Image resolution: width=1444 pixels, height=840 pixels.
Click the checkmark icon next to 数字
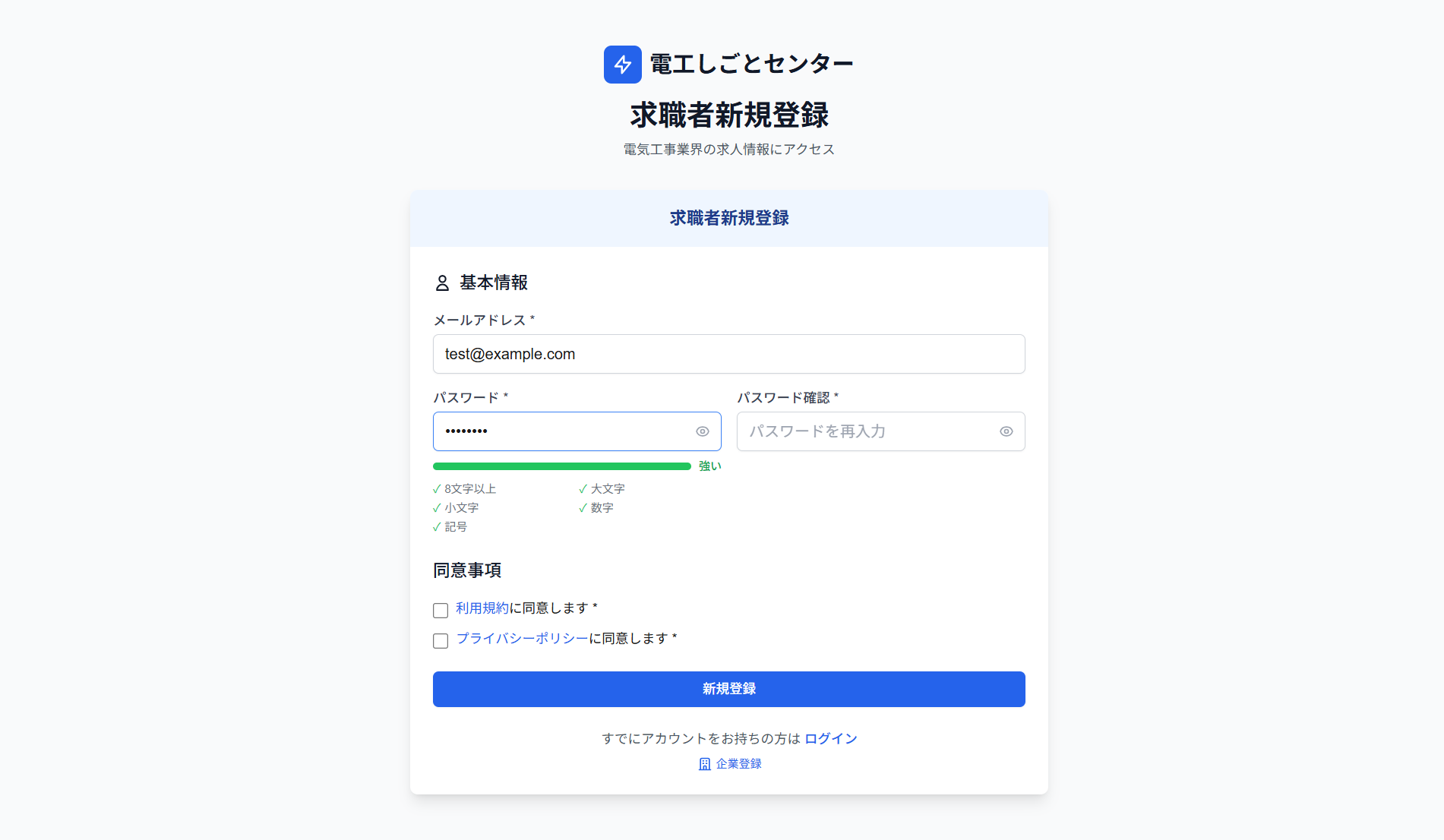583,507
